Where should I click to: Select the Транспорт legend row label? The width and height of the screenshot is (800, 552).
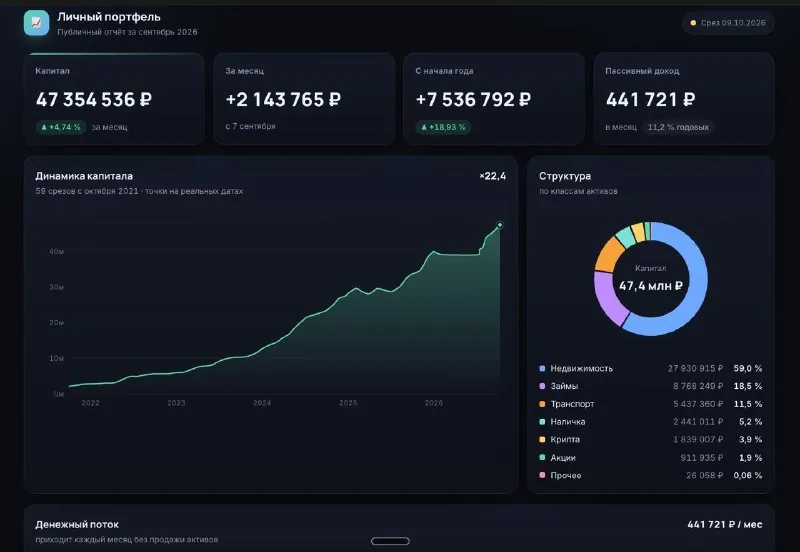coord(572,404)
